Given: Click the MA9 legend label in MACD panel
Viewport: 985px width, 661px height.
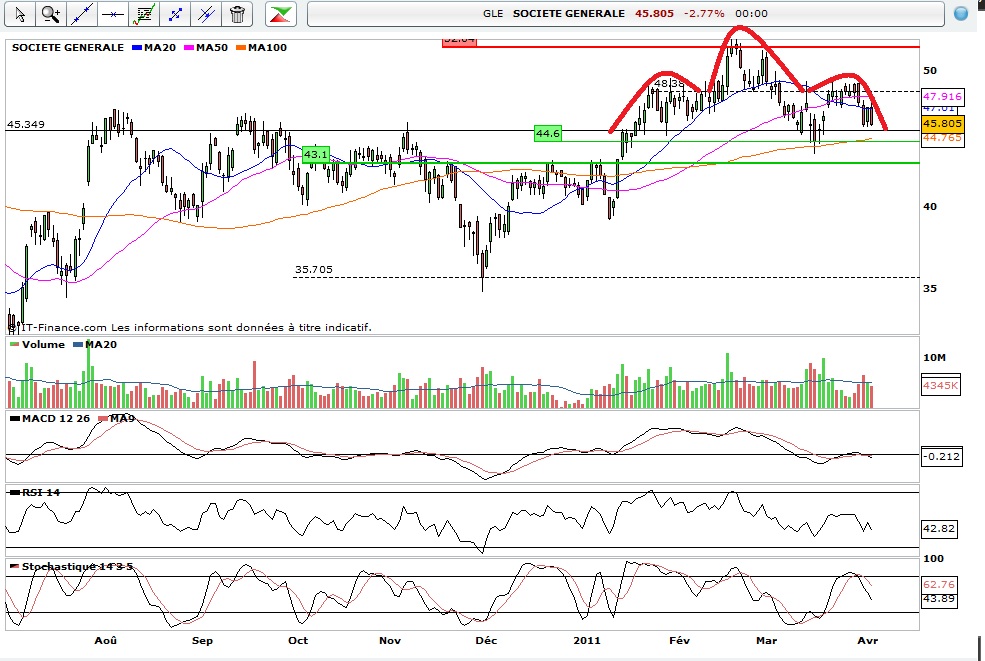Looking at the screenshot, I should click(122, 418).
